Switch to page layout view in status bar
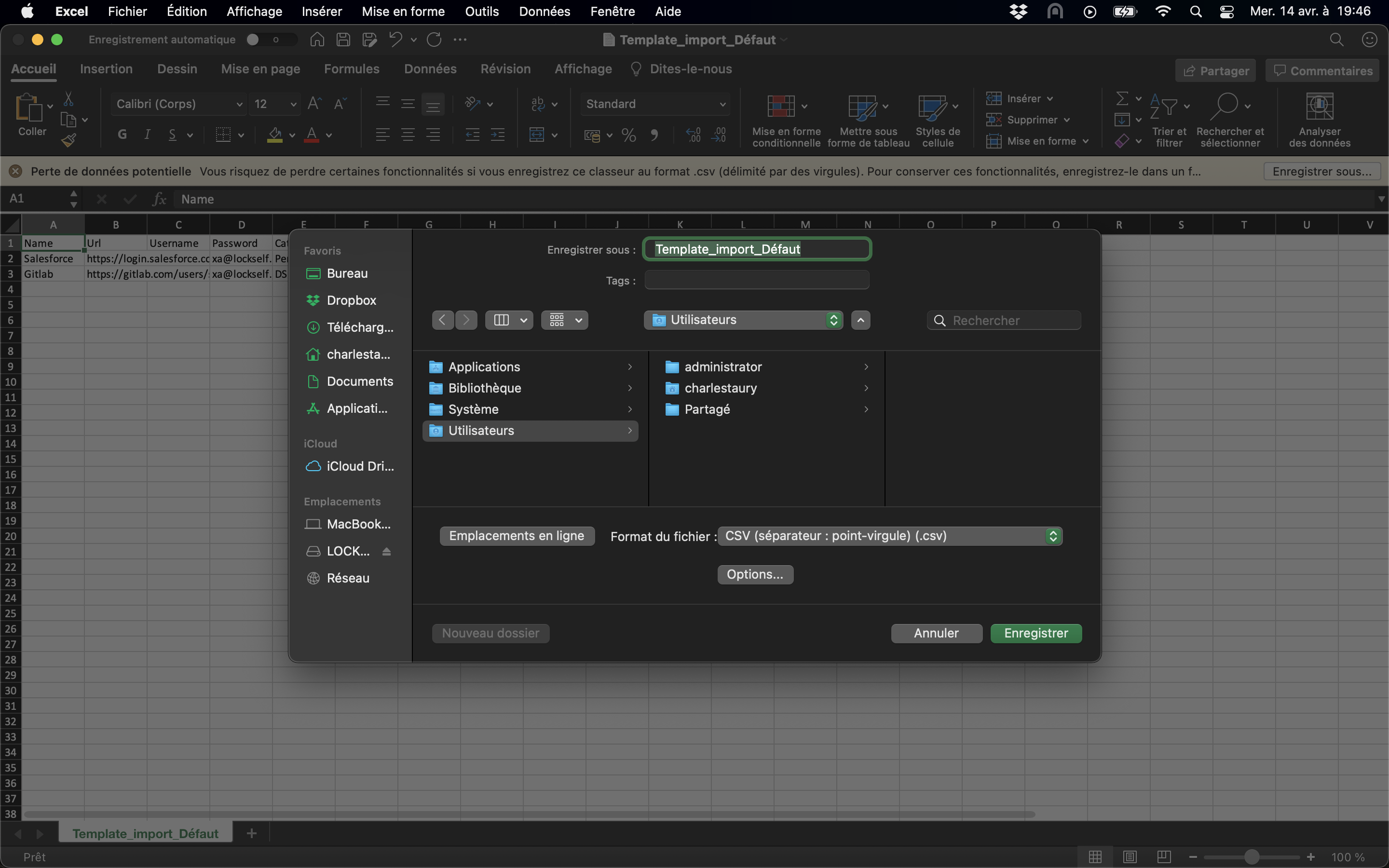 (x=1130, y=856)
